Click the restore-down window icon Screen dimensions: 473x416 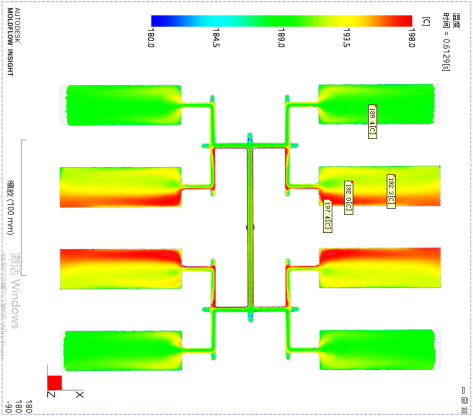464,400
